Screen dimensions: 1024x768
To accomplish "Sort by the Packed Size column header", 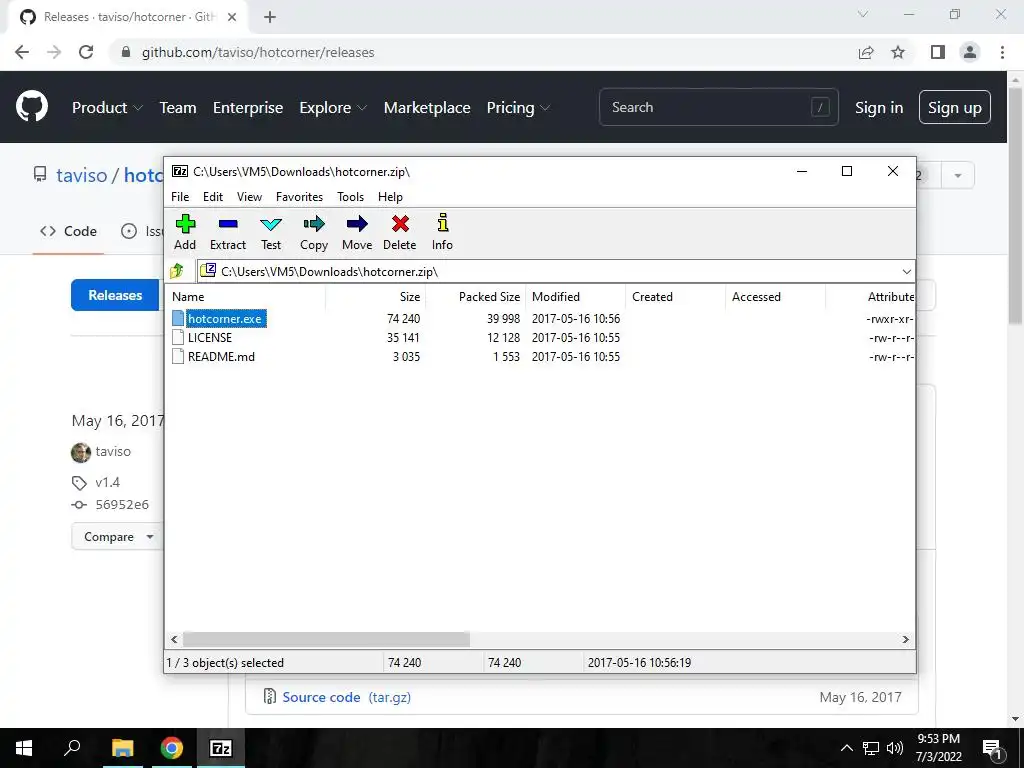I will [x=475, y=296].
